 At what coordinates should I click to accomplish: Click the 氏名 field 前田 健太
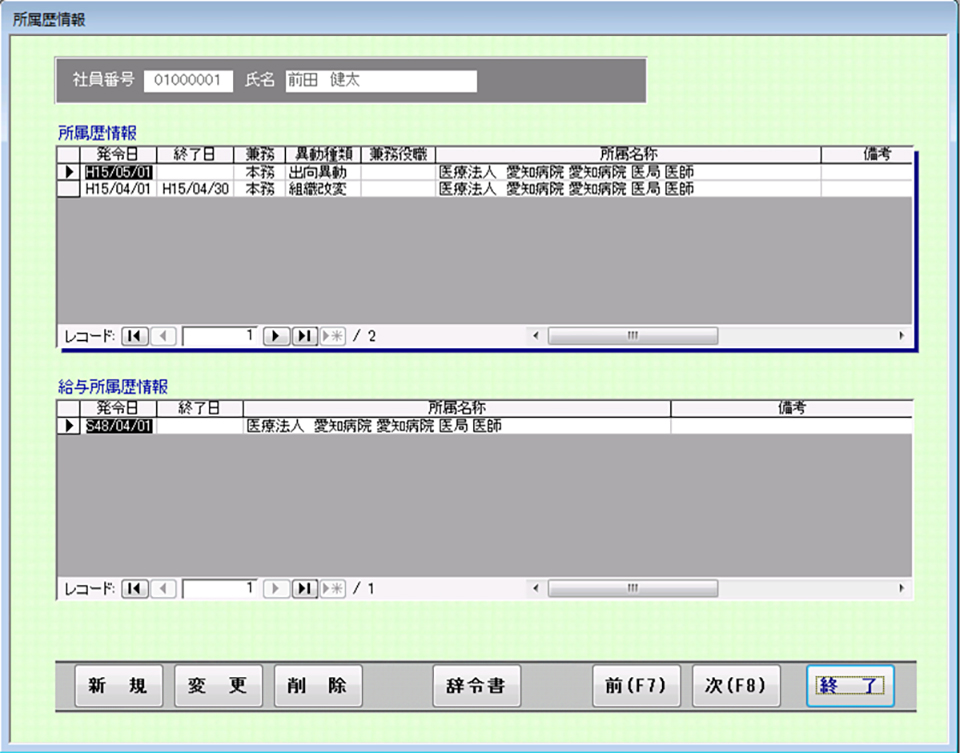(381, 81)
